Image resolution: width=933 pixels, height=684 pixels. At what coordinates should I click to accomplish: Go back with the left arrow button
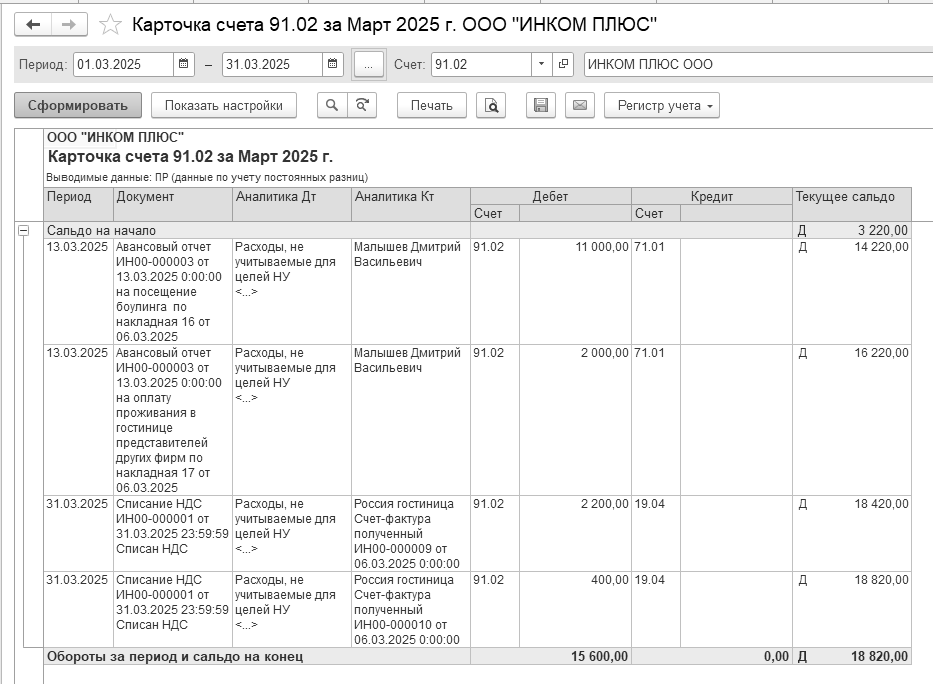tap(33, 24)
